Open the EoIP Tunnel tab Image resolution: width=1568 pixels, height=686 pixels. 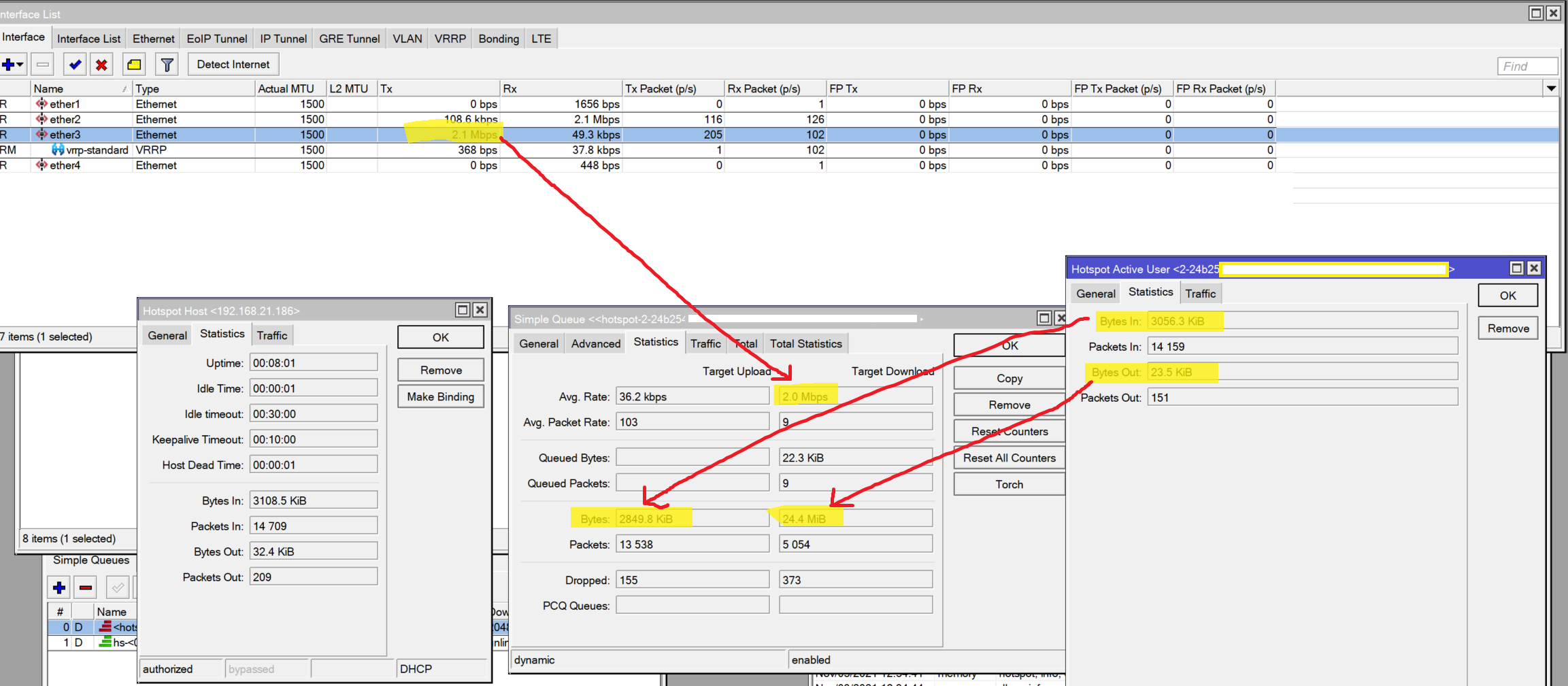(217, 39)
